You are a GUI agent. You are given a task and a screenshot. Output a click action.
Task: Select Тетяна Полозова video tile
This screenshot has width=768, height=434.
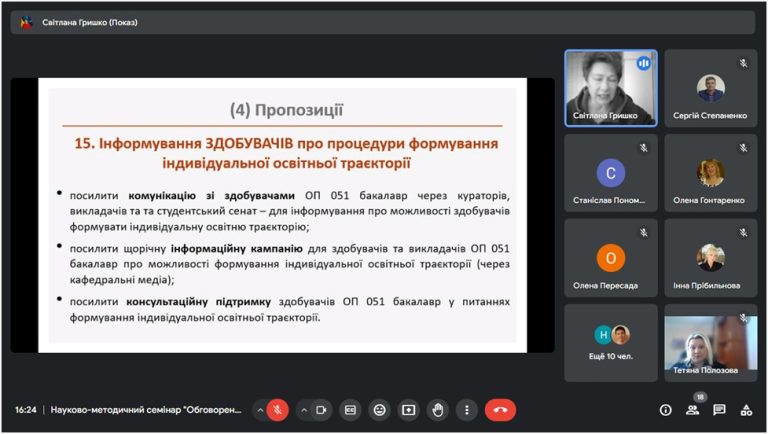click(x=711, y=343)
